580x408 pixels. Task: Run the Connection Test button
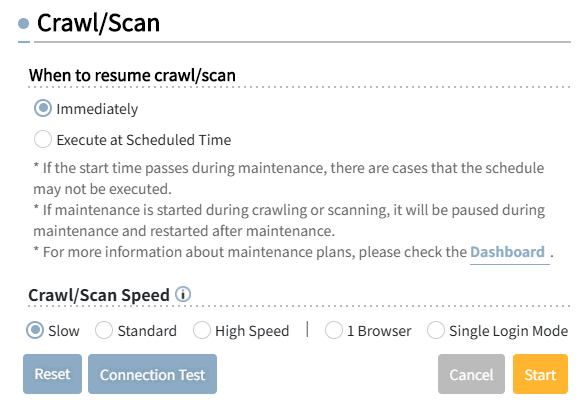tap(152, 374)
